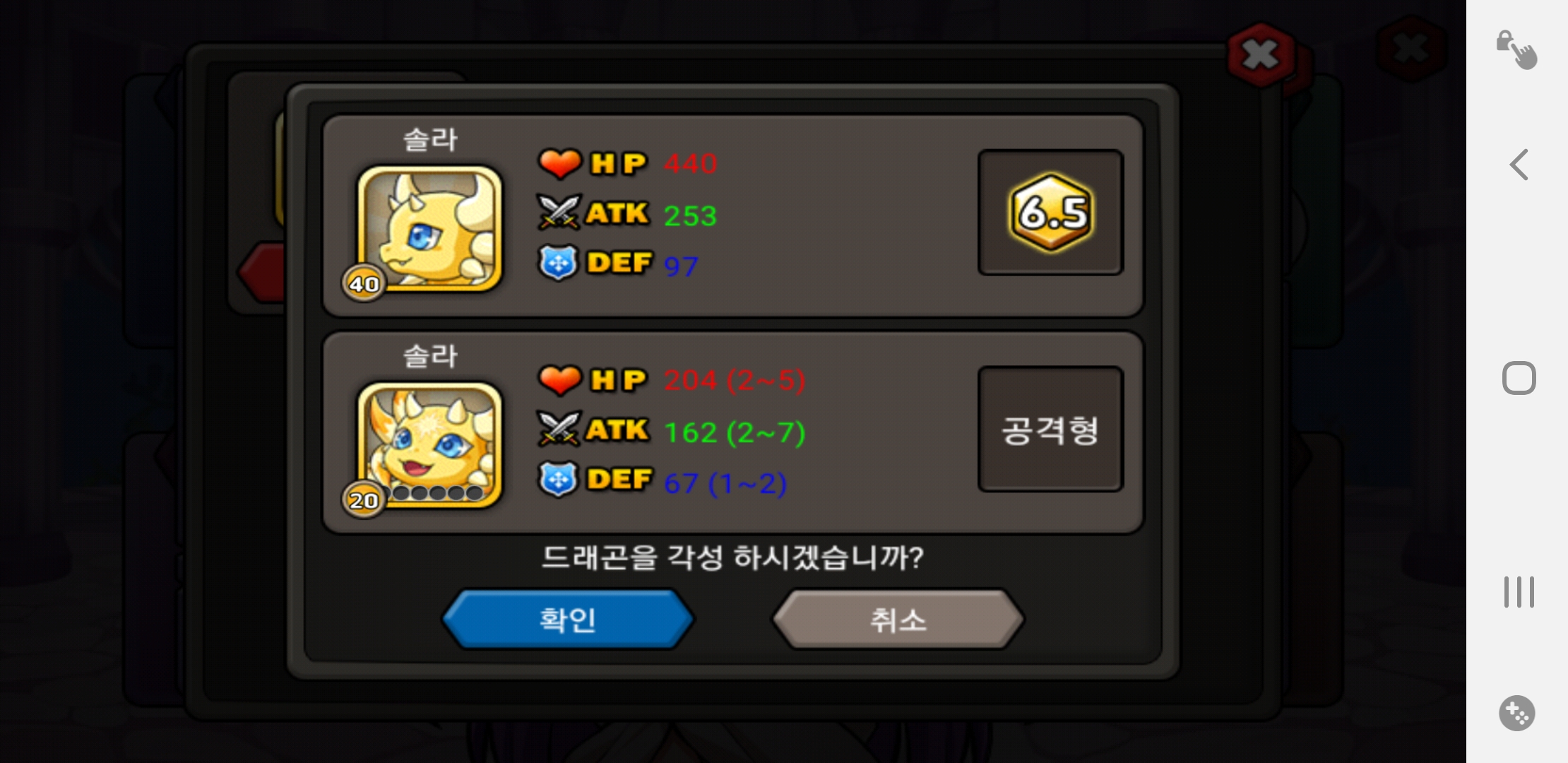Tap the Android home square button
This screenshot has width=1568, height=763.
click(1519, 378)
